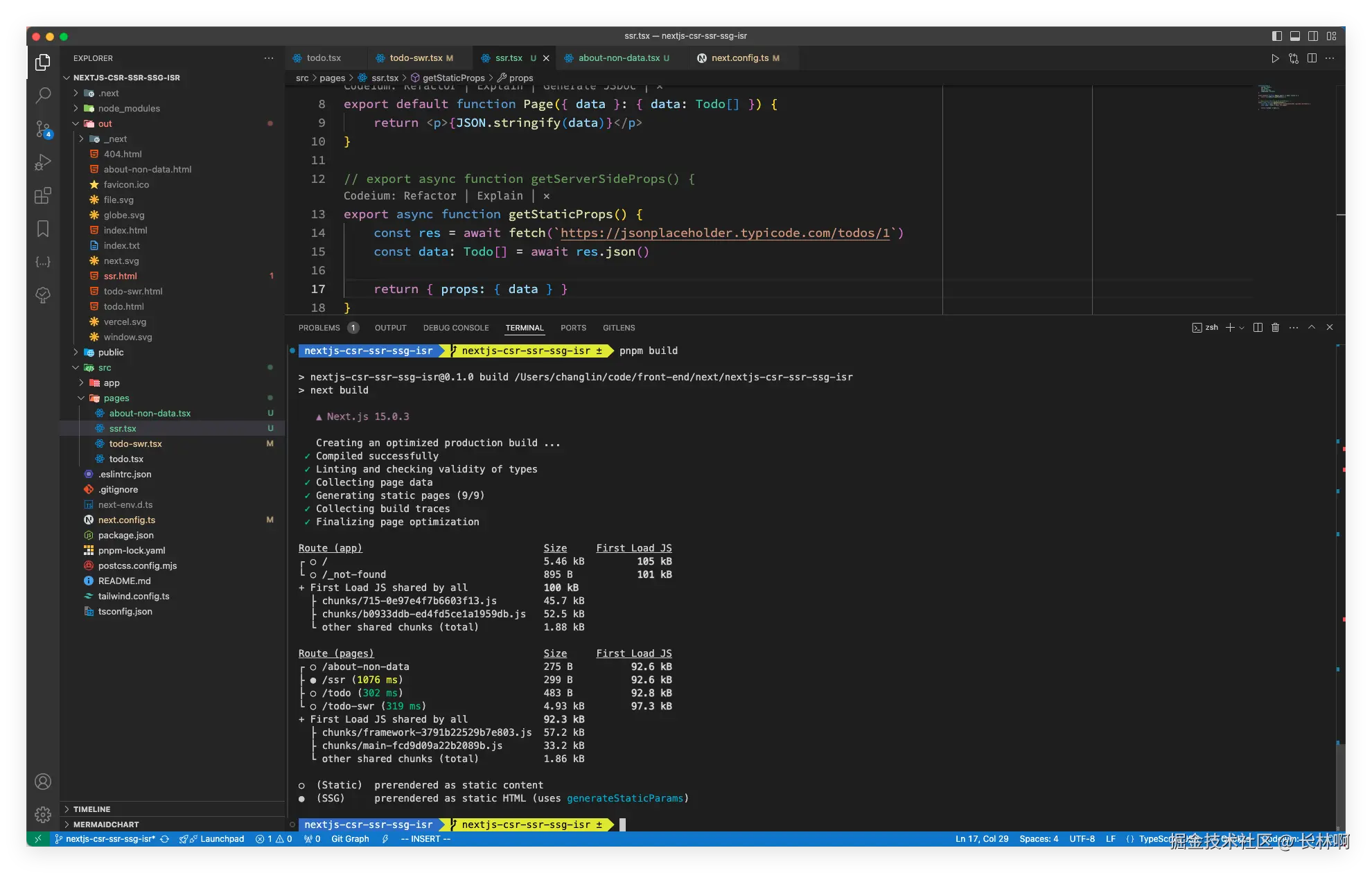1372x873 pixels.
Task: Maximize the terminal panel size
Action: coord(1312,328)
